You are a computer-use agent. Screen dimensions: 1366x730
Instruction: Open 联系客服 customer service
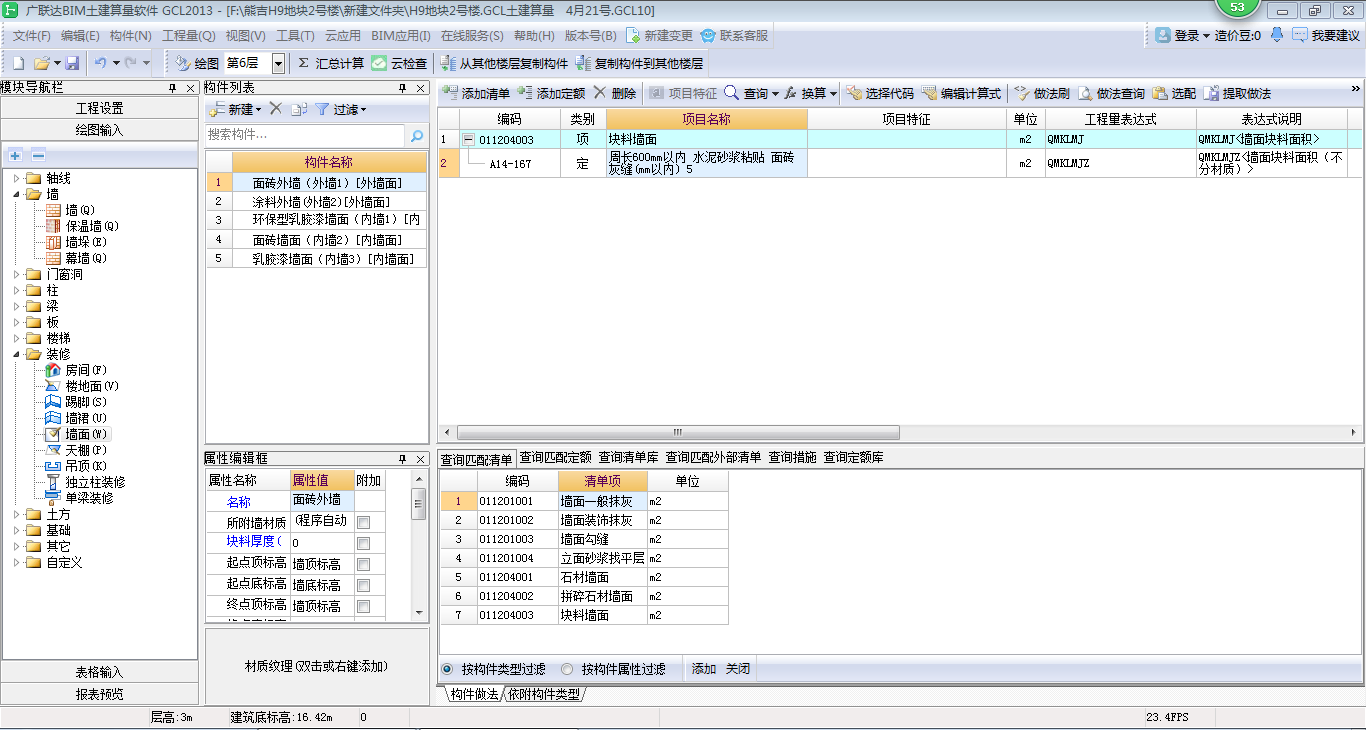coord(734,35)
